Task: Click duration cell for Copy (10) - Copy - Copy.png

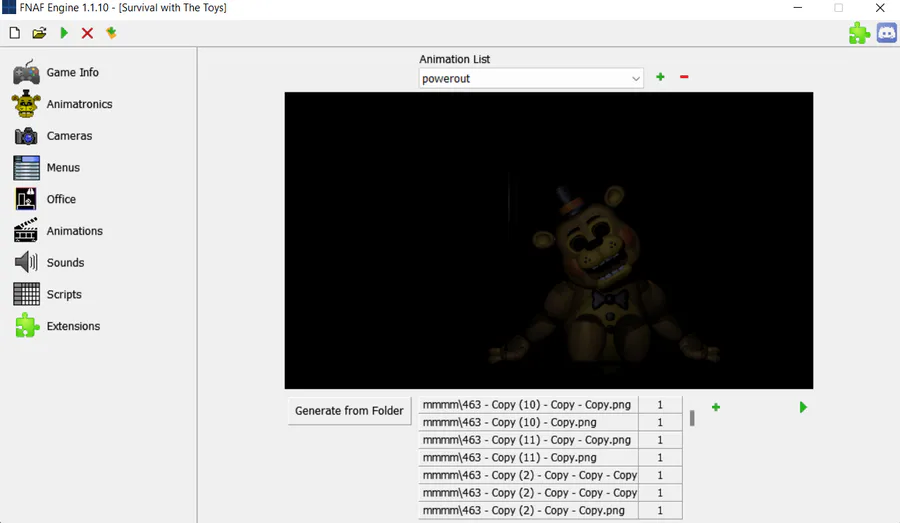Action: (x=660, y=405)
